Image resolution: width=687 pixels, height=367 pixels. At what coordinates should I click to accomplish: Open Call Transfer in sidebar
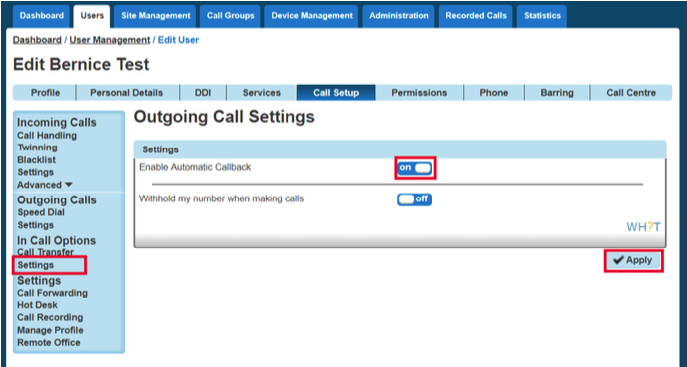[x=46, y=252]
